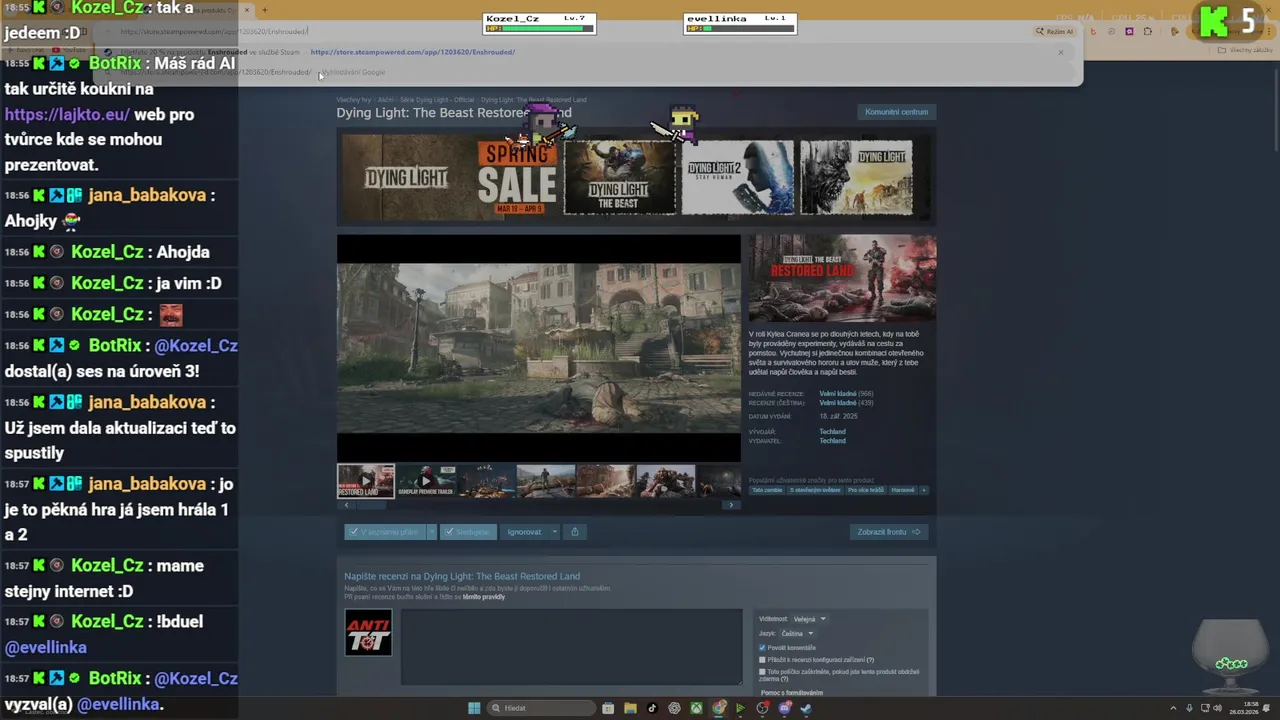Close the address bar suggestion with X

[x=1061, y=52]
